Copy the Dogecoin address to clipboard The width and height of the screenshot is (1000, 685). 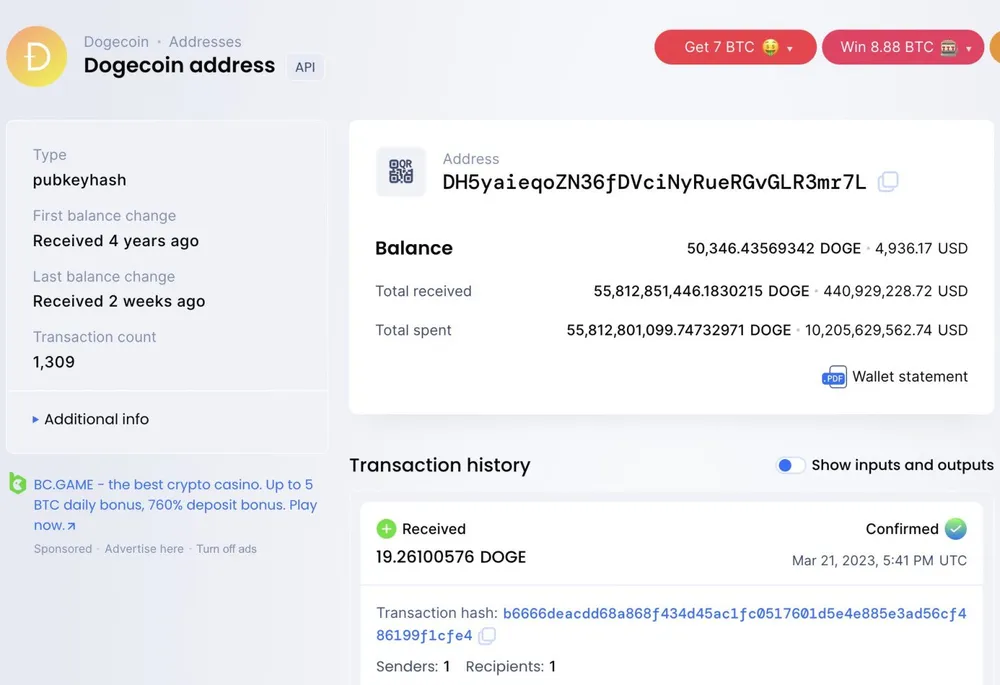[x=887, y=182]
